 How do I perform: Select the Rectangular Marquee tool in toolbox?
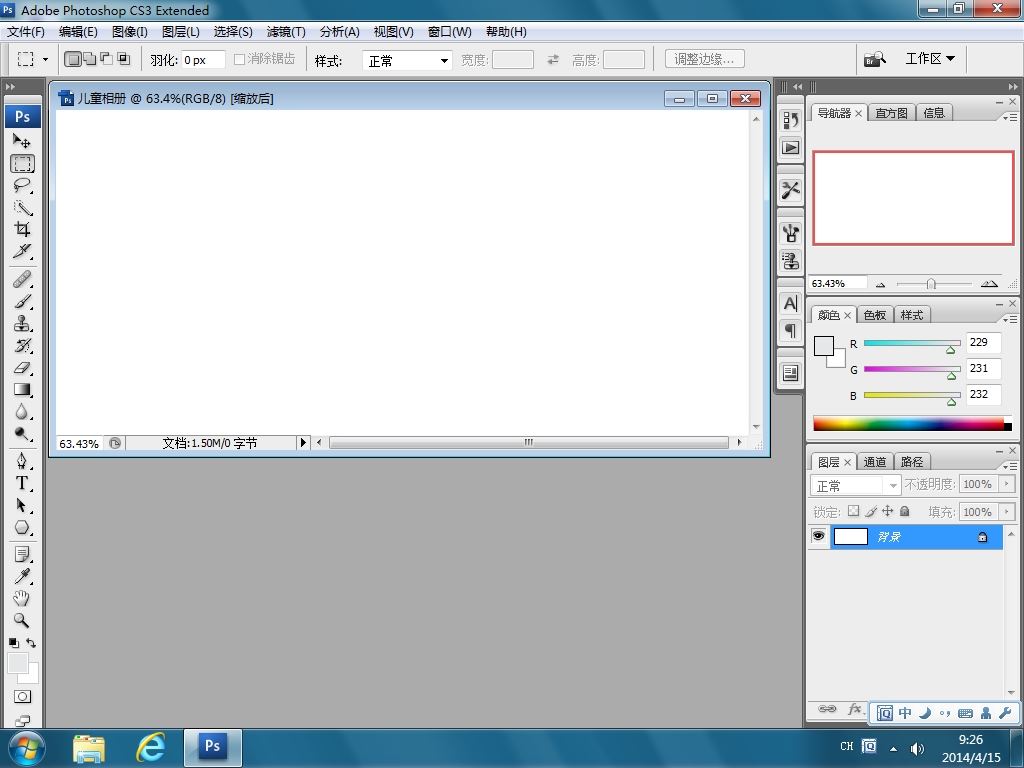[x=22, y=163]
